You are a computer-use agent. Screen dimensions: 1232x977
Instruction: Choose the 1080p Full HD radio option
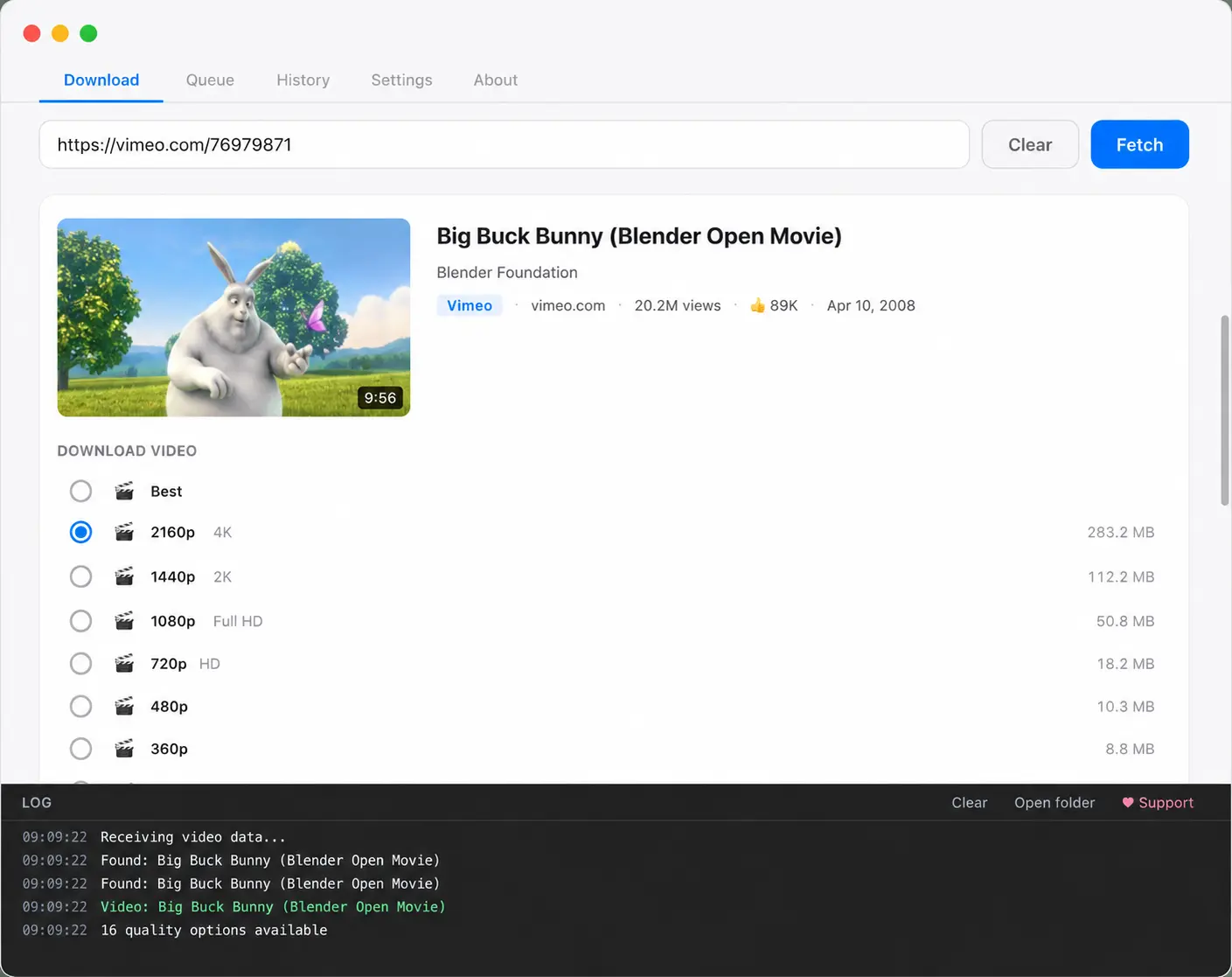click(x=80, y=621)
